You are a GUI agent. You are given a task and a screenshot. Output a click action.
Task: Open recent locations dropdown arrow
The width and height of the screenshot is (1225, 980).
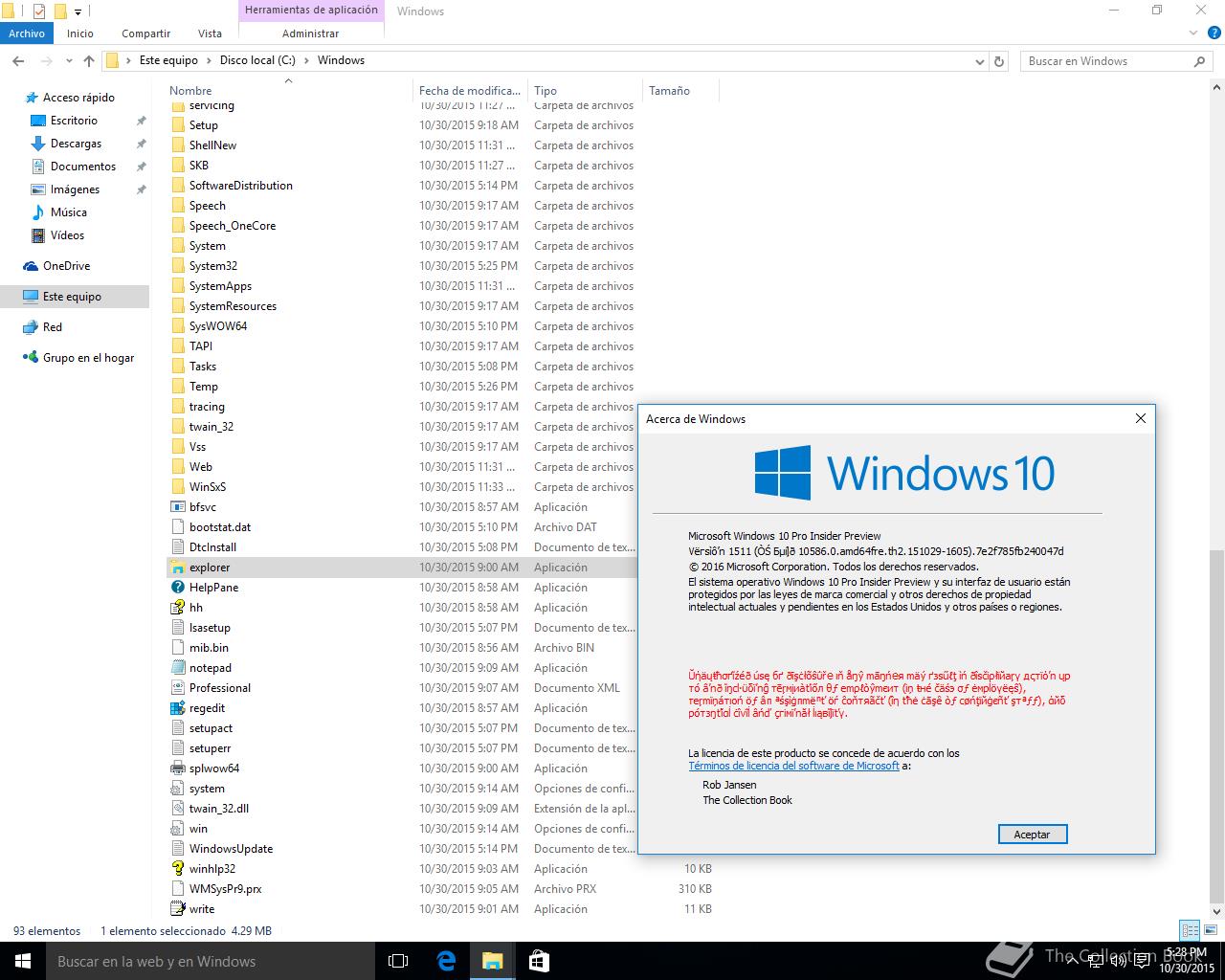click(69, 61)
